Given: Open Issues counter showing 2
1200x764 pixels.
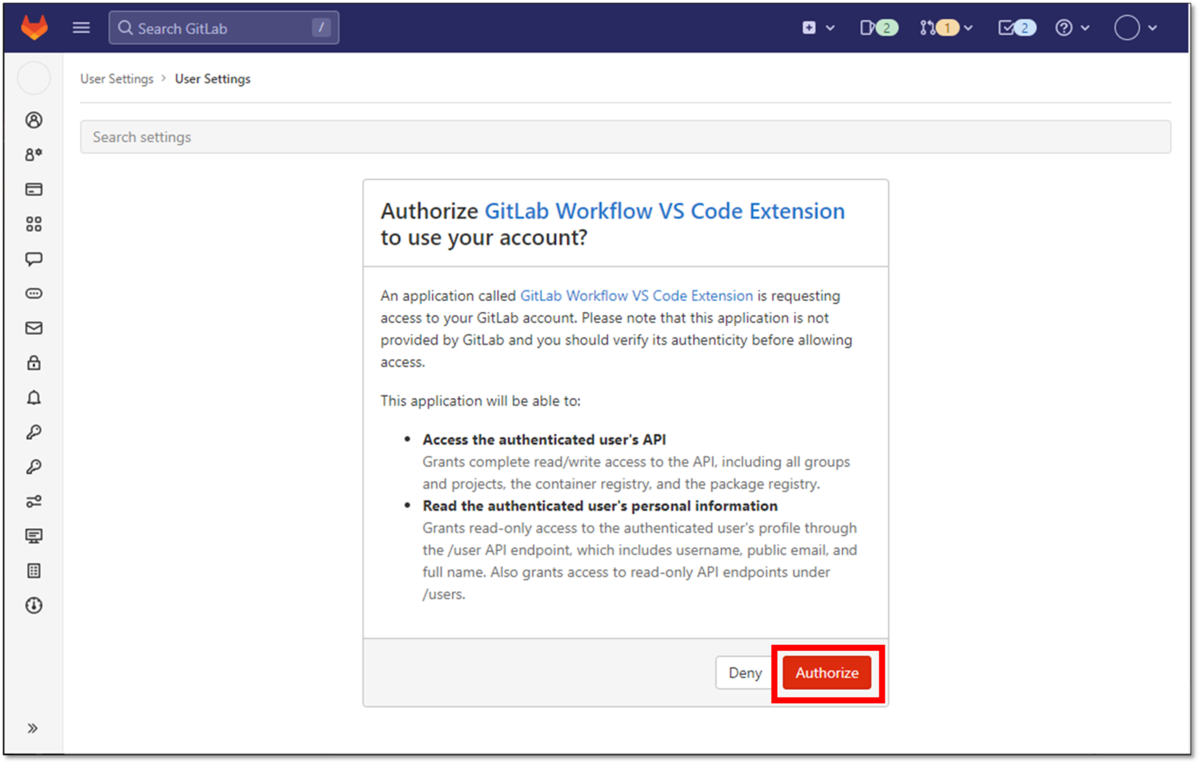Looking at the screenshot, I should 879,28.
